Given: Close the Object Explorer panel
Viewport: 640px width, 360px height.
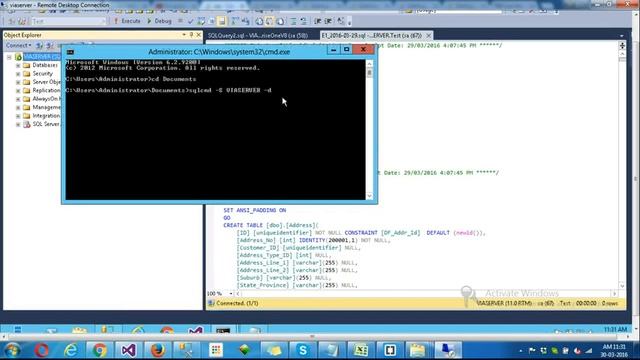Looking at the screenshot, I should point(198,35).
